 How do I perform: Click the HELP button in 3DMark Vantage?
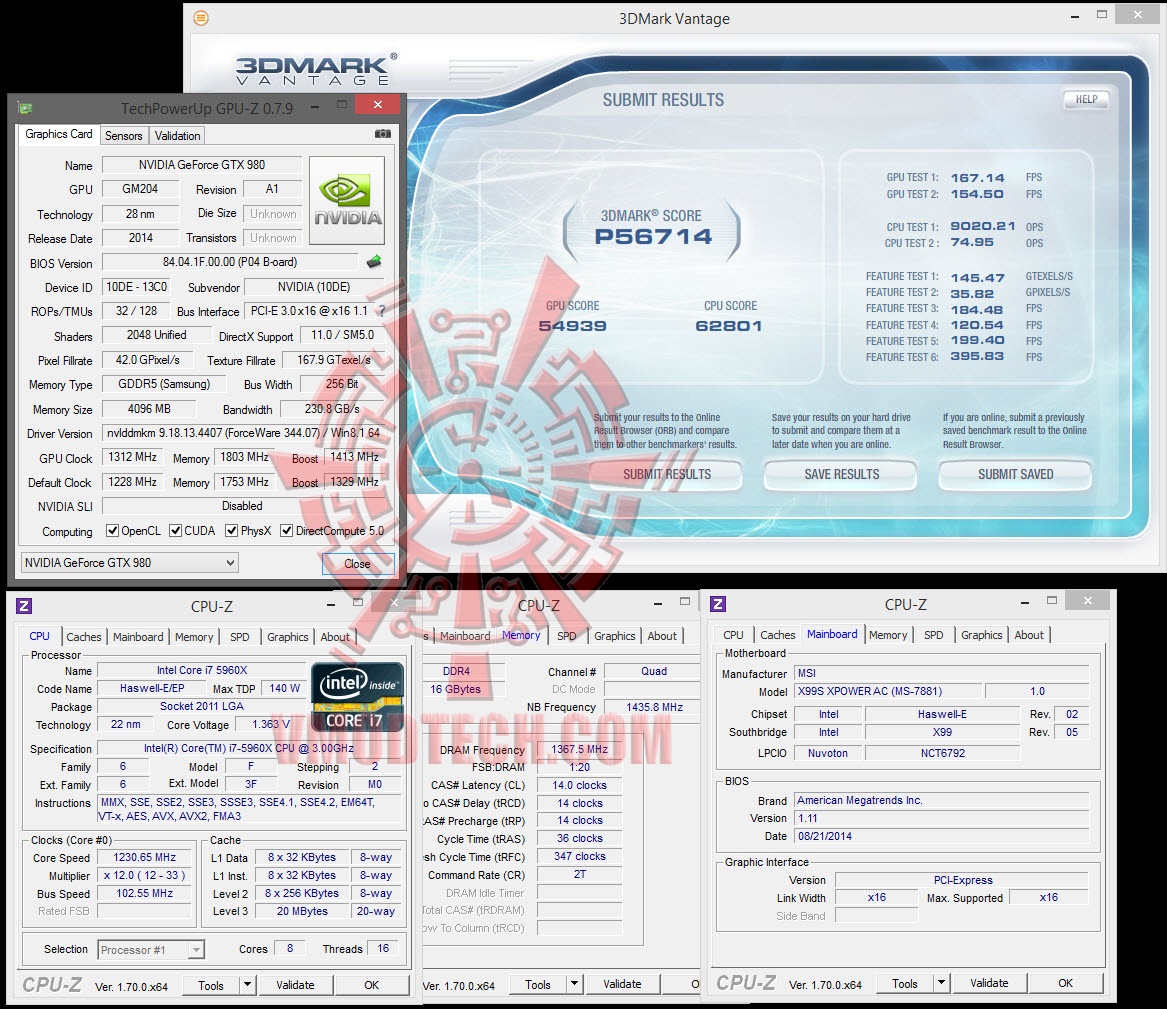coord(1086,99)
